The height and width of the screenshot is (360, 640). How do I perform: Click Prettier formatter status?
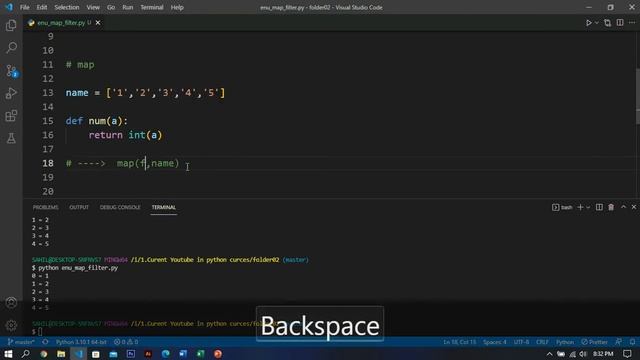[x=594, y=342]
